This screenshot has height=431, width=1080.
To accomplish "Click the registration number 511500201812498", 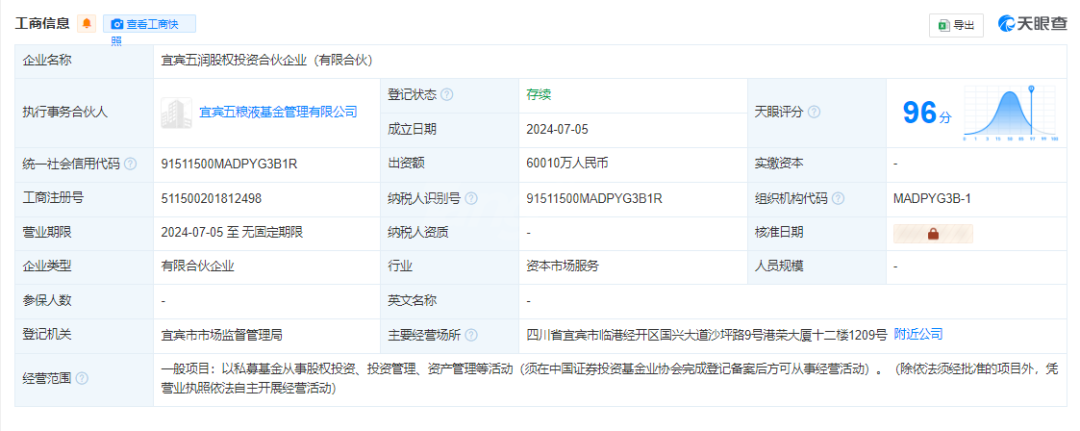I will point(211,198).
